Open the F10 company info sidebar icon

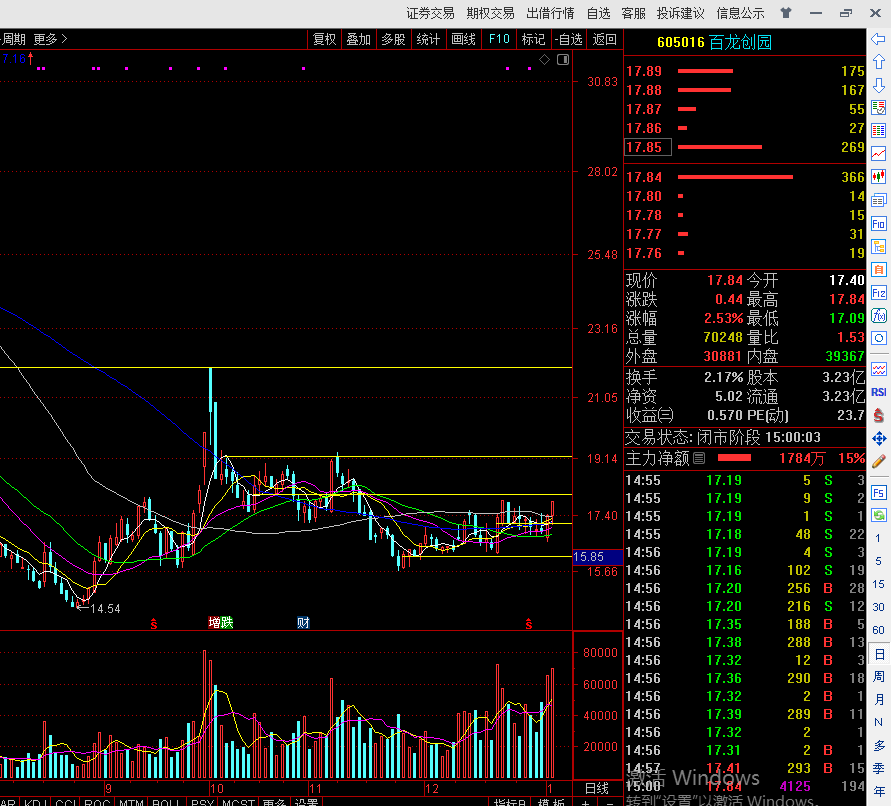[879, 223]
